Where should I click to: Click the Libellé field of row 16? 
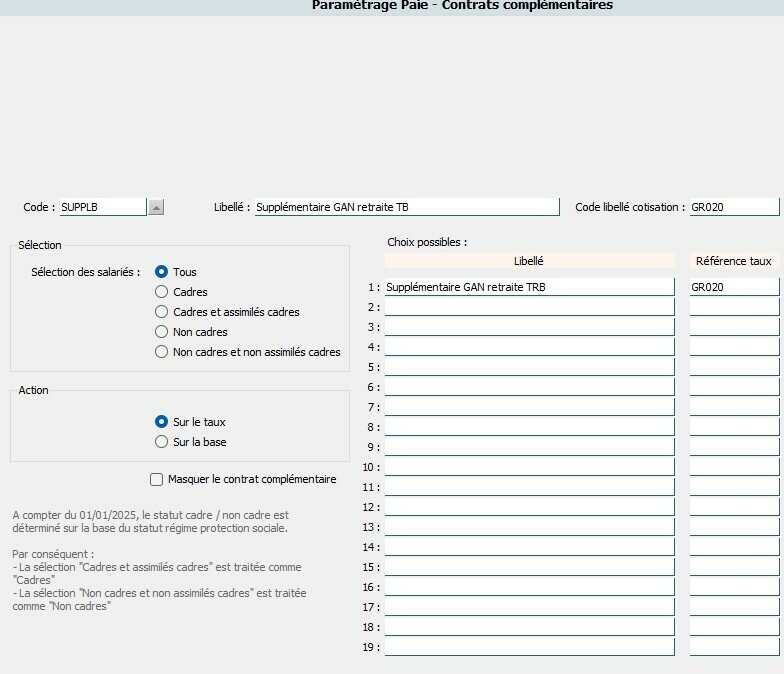530,587
